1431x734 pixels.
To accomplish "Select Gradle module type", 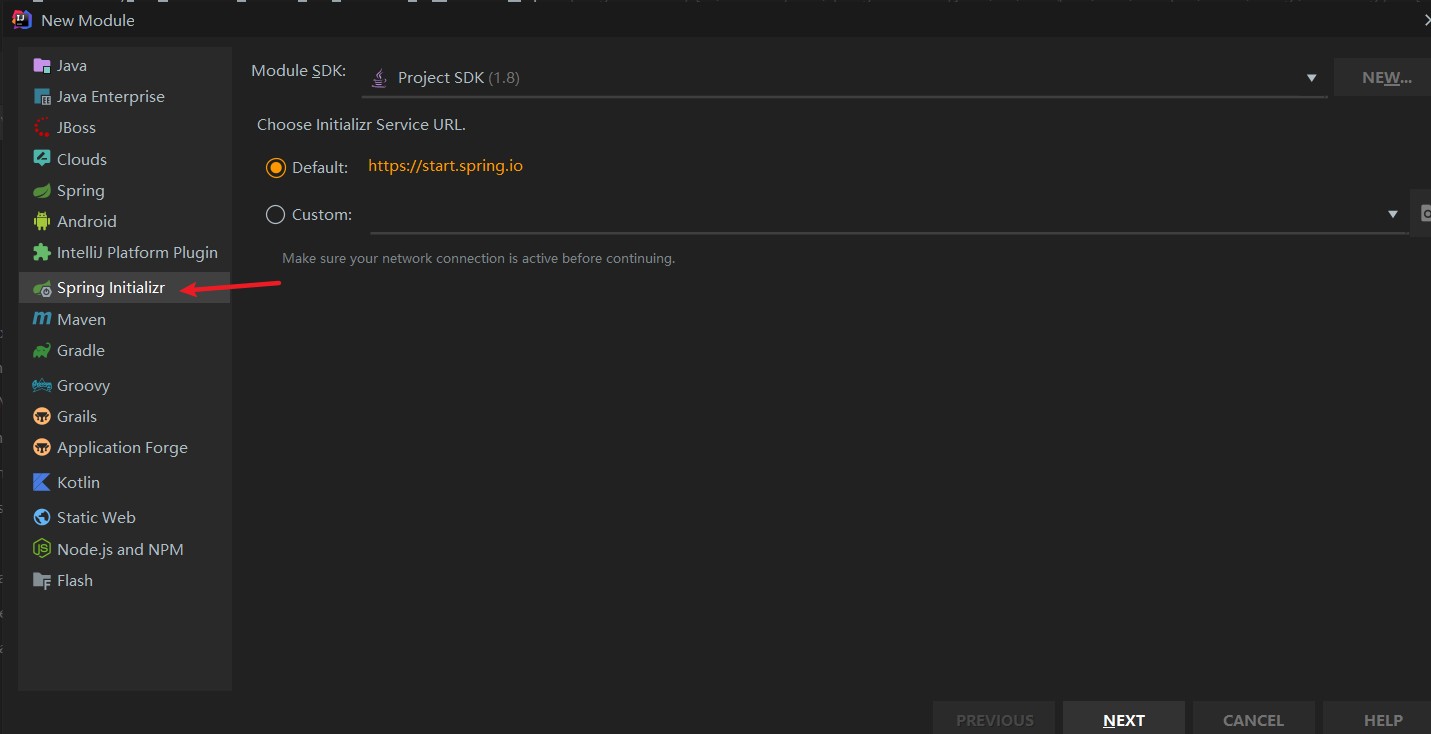I will coord(124,350).
